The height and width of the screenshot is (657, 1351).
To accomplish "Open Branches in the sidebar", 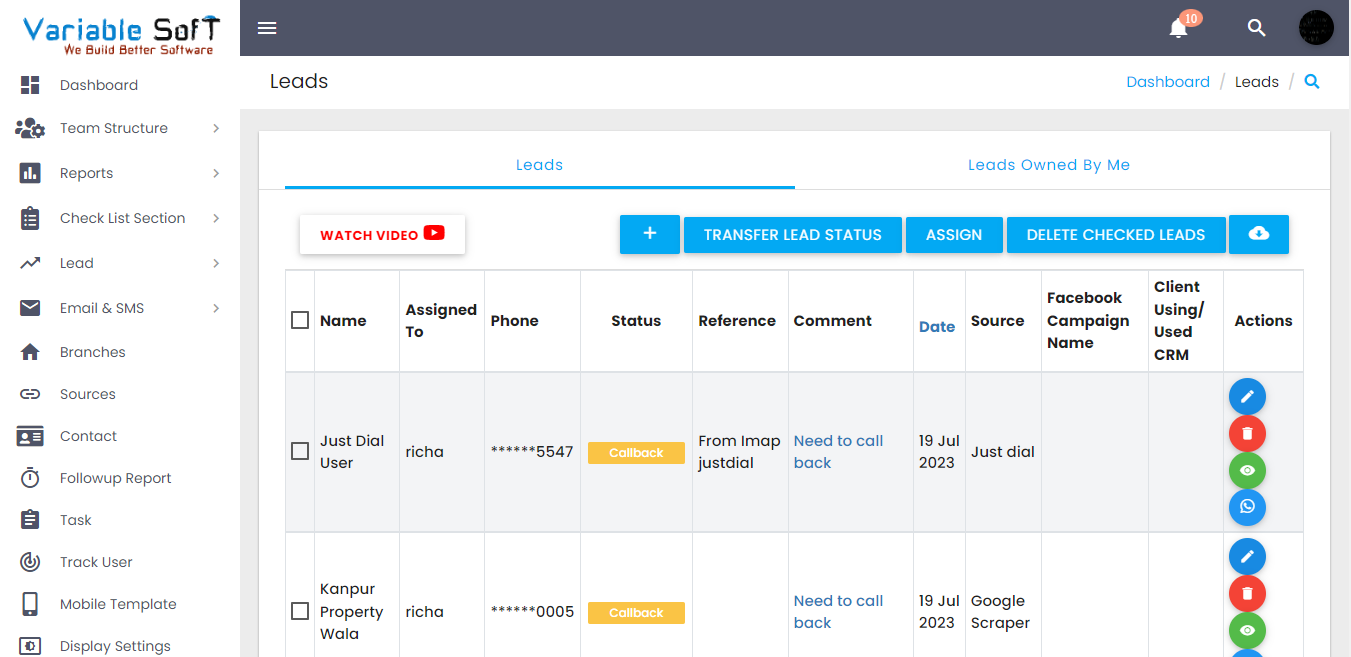I will (x=93, y=352).
